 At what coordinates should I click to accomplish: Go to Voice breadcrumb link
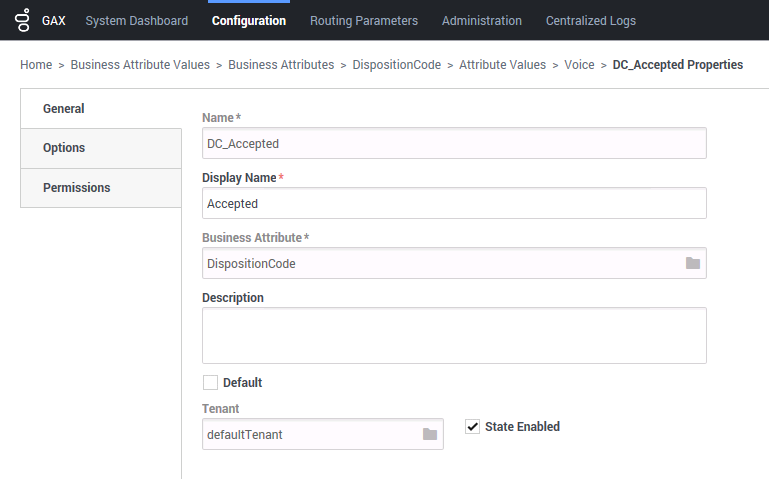click(x=579, y=65)
